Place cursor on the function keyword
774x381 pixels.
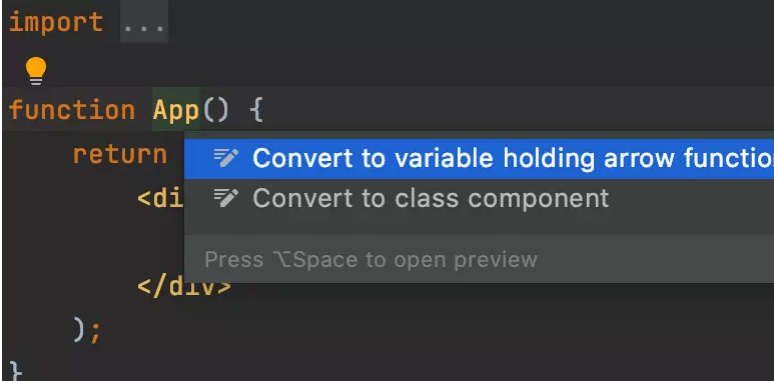pos(72,110)
